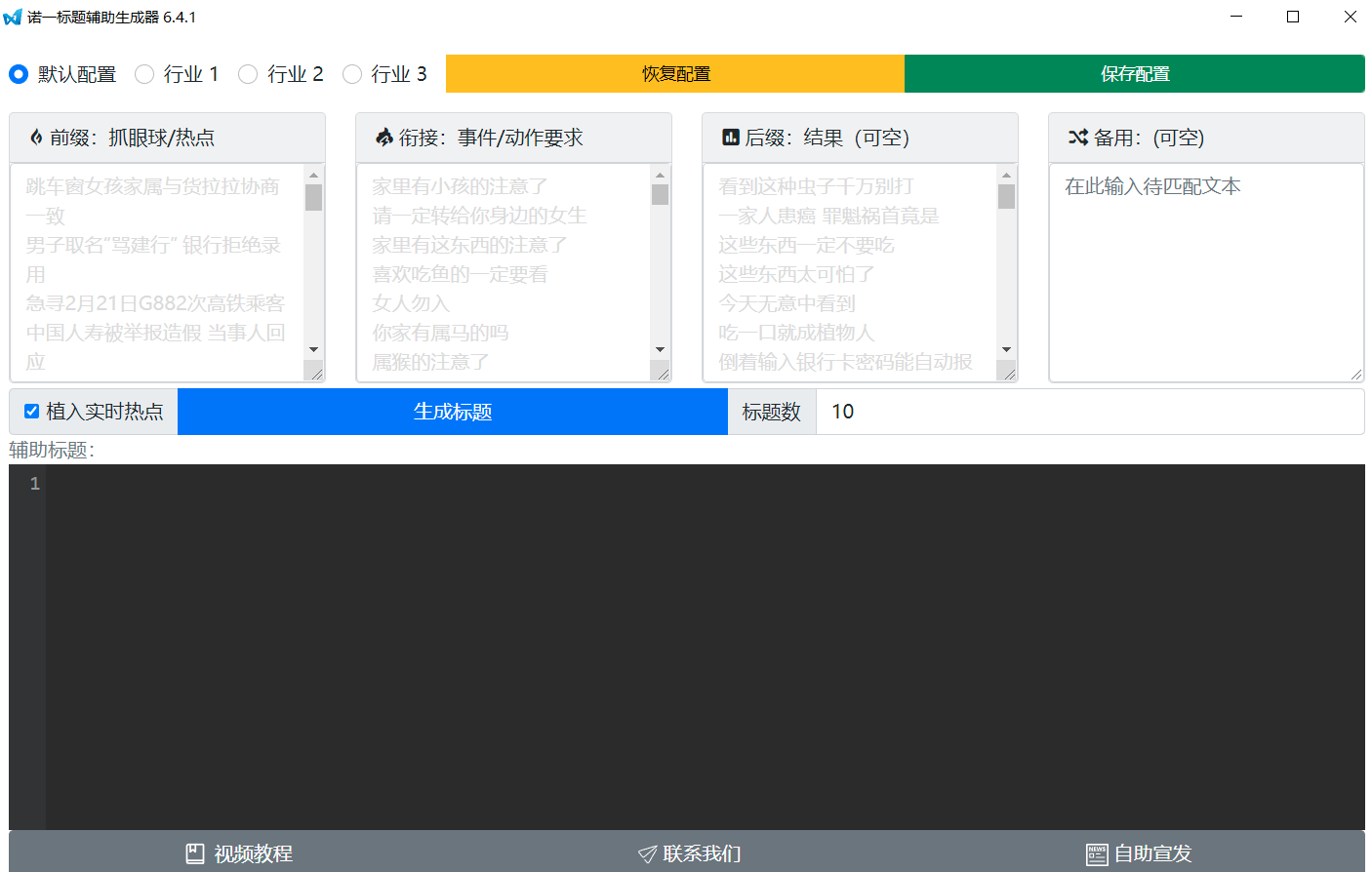Screen dimensions: 1372x872
Task: Choose the 行业 2 radio option
Action: click(248, 74)
